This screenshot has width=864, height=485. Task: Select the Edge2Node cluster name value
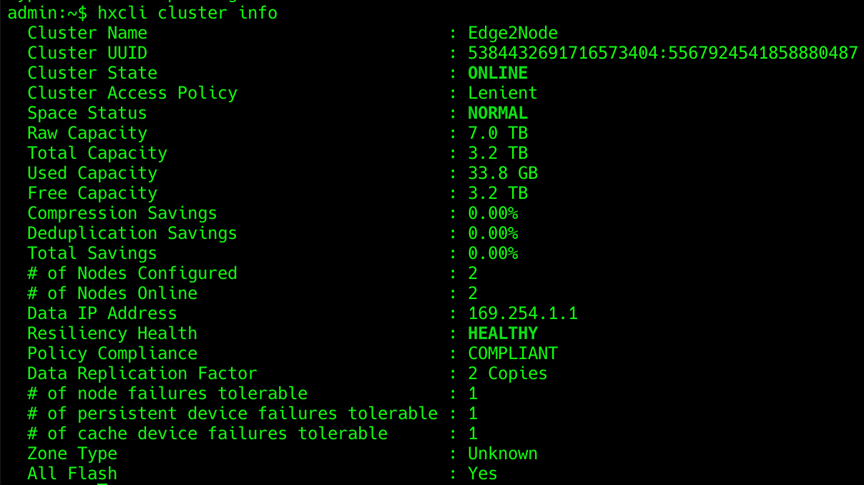(512, 33)
